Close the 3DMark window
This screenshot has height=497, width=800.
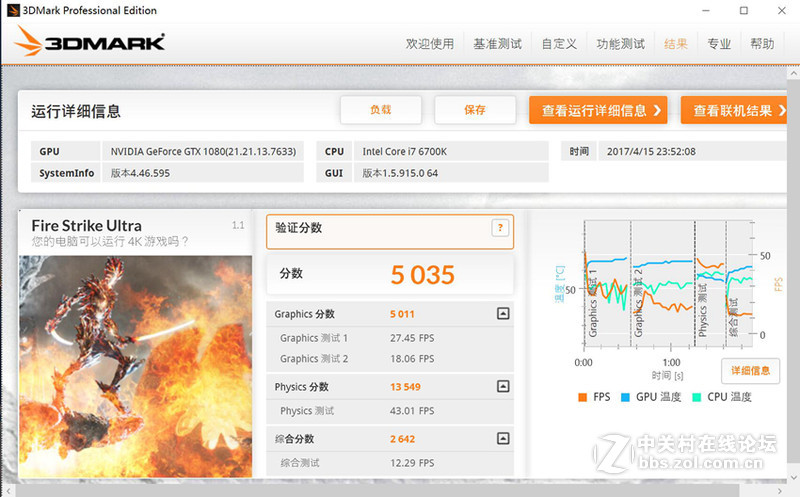click(x=782, y=10)
